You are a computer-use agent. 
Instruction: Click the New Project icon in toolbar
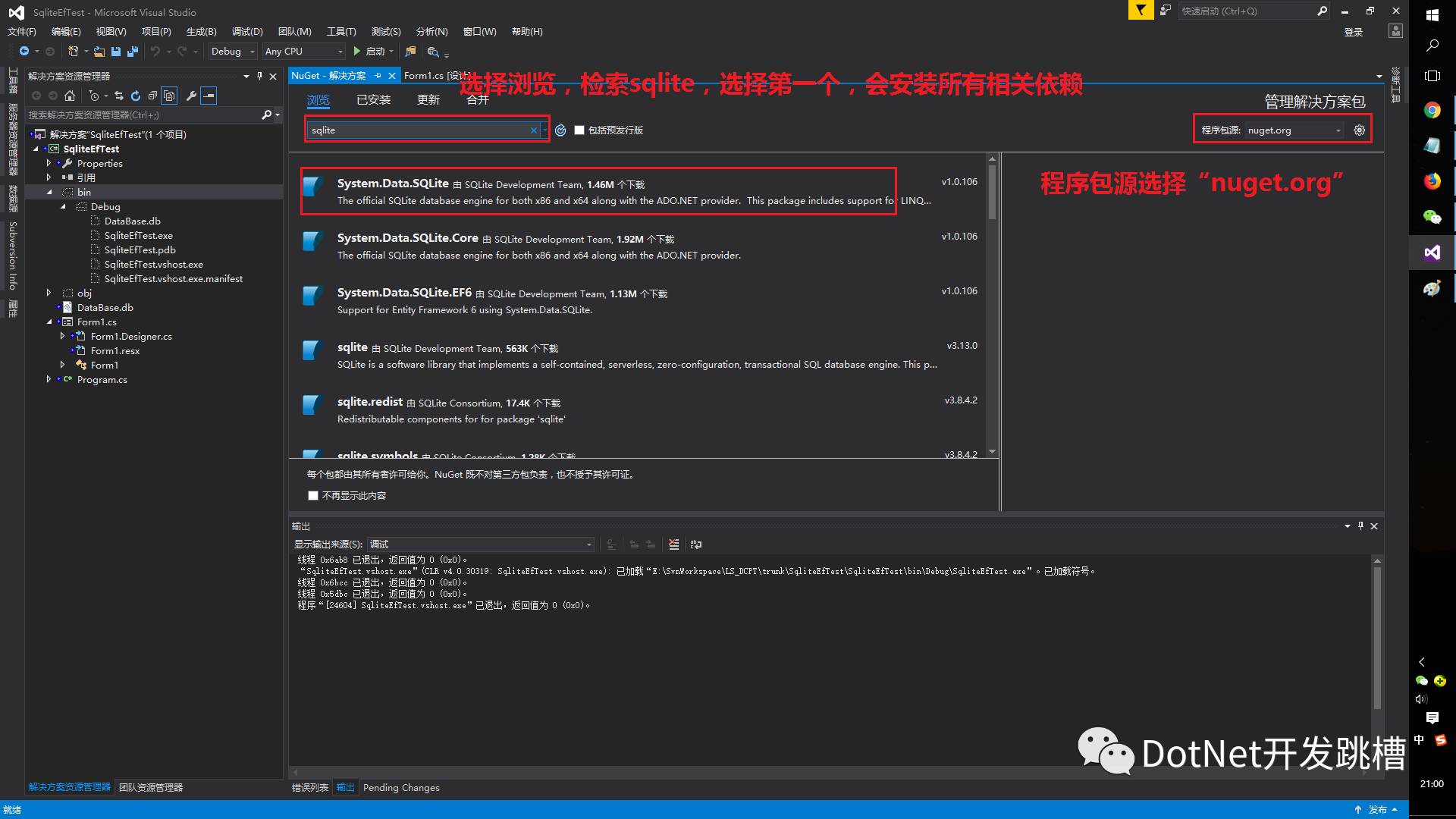coord(73,51)
